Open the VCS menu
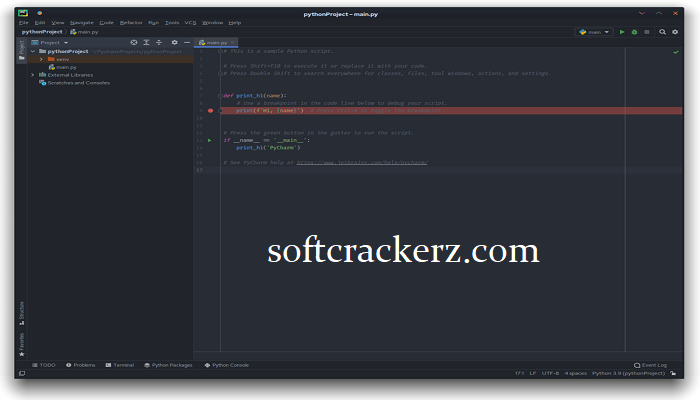 coord(190,23)
